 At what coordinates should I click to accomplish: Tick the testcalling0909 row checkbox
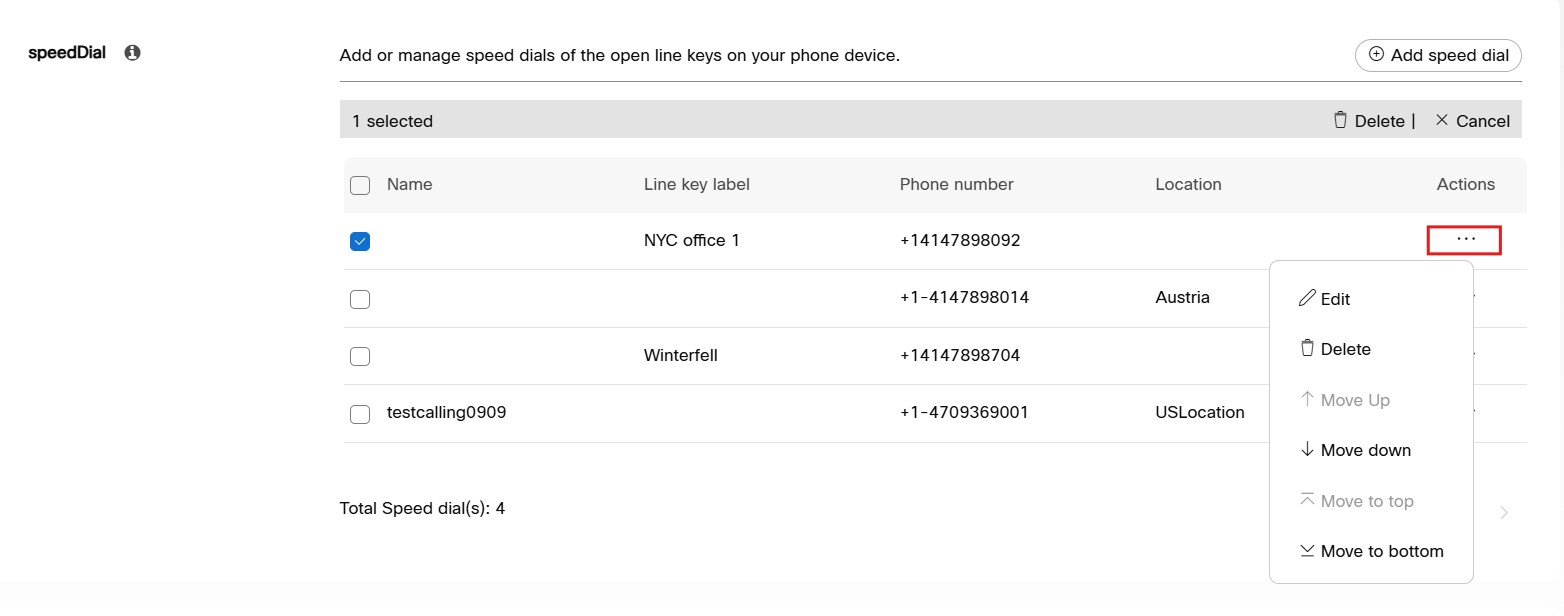[x=360, y=414]
